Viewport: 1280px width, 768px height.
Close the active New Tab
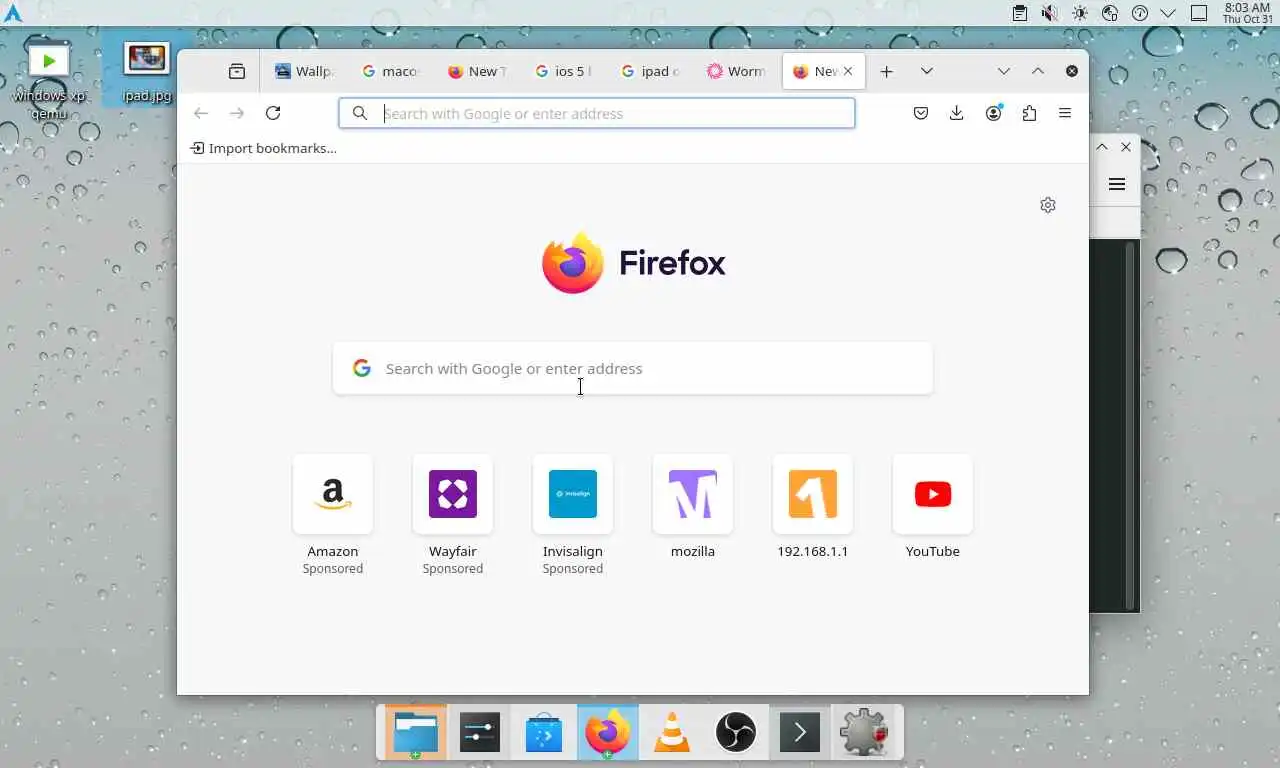(848, 71)
